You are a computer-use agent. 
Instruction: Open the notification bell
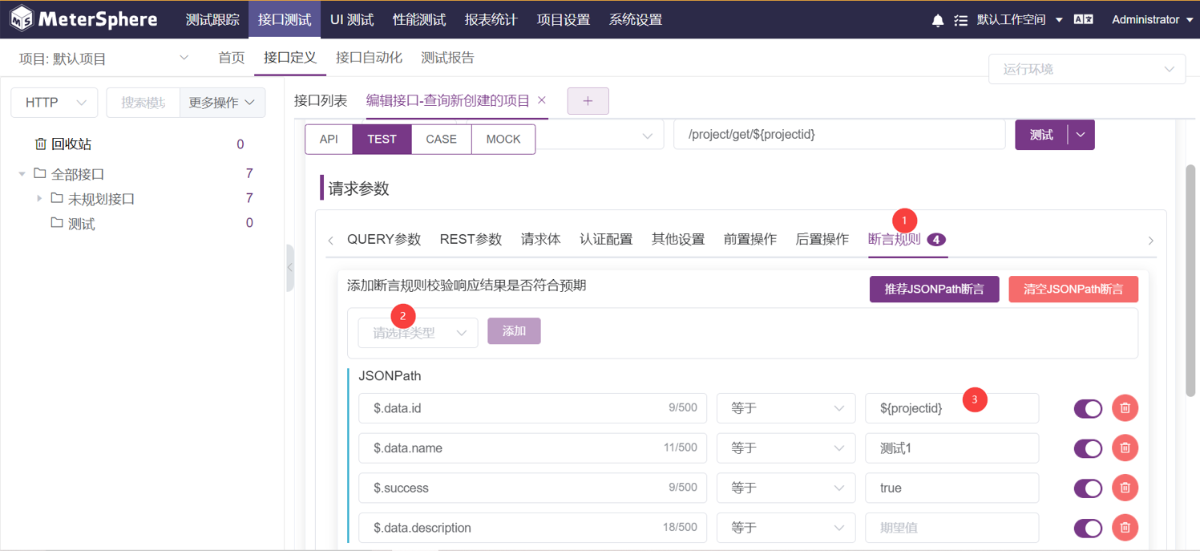click(938, 20)
